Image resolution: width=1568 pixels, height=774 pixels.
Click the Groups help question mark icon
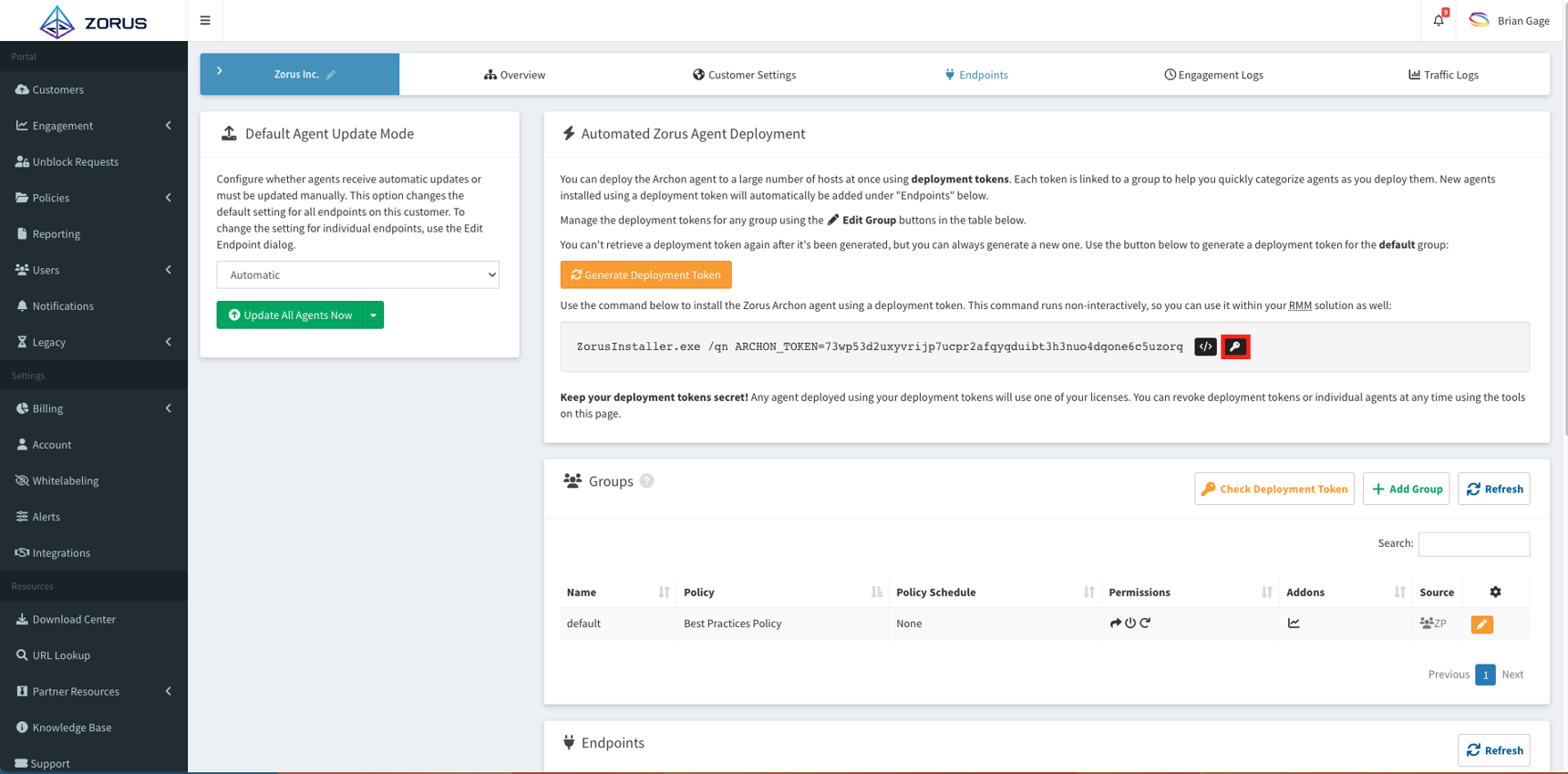click(646, 480)
